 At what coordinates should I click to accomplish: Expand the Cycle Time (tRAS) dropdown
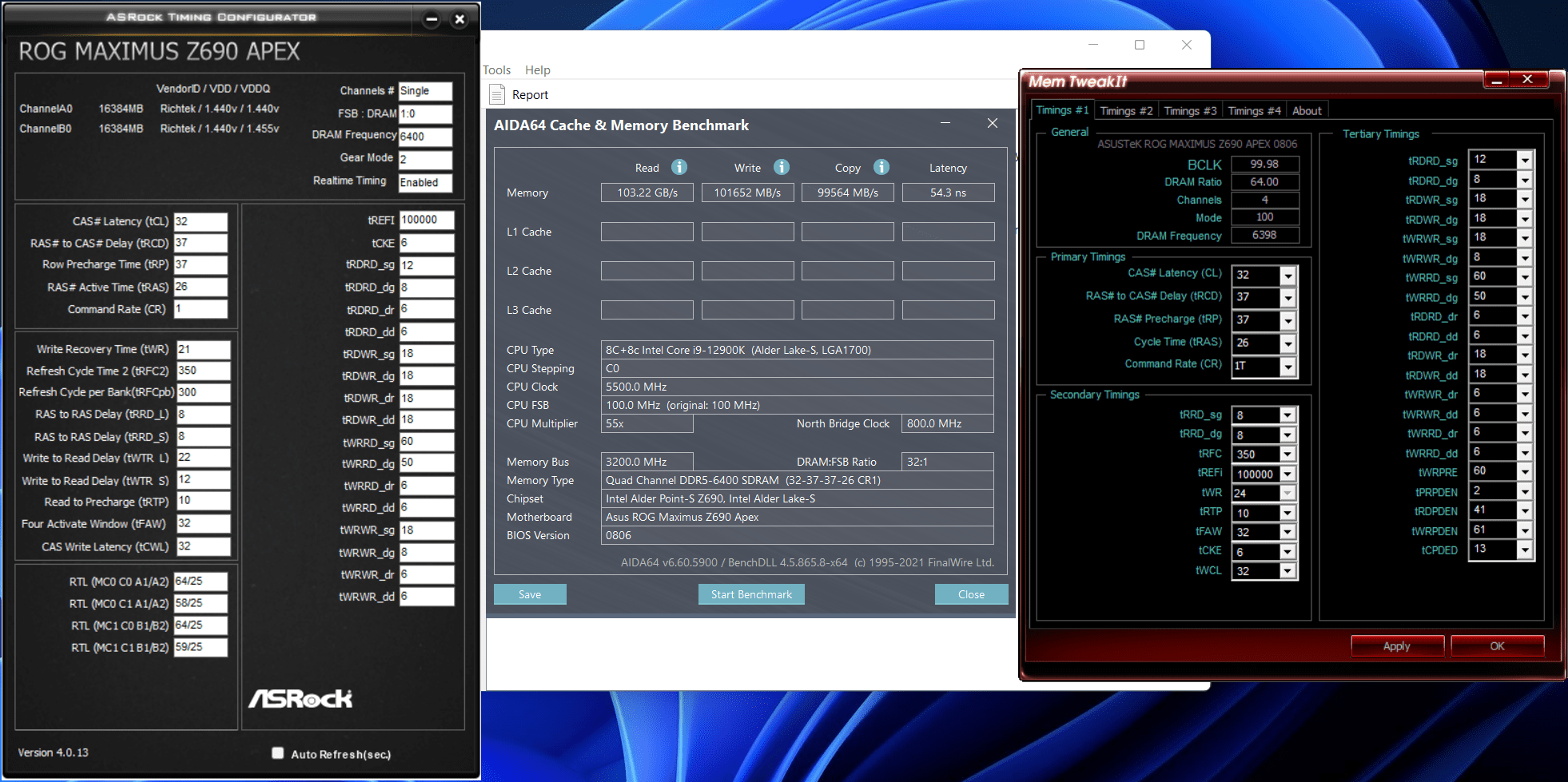pyautogui.click(x=1287, y=343)
